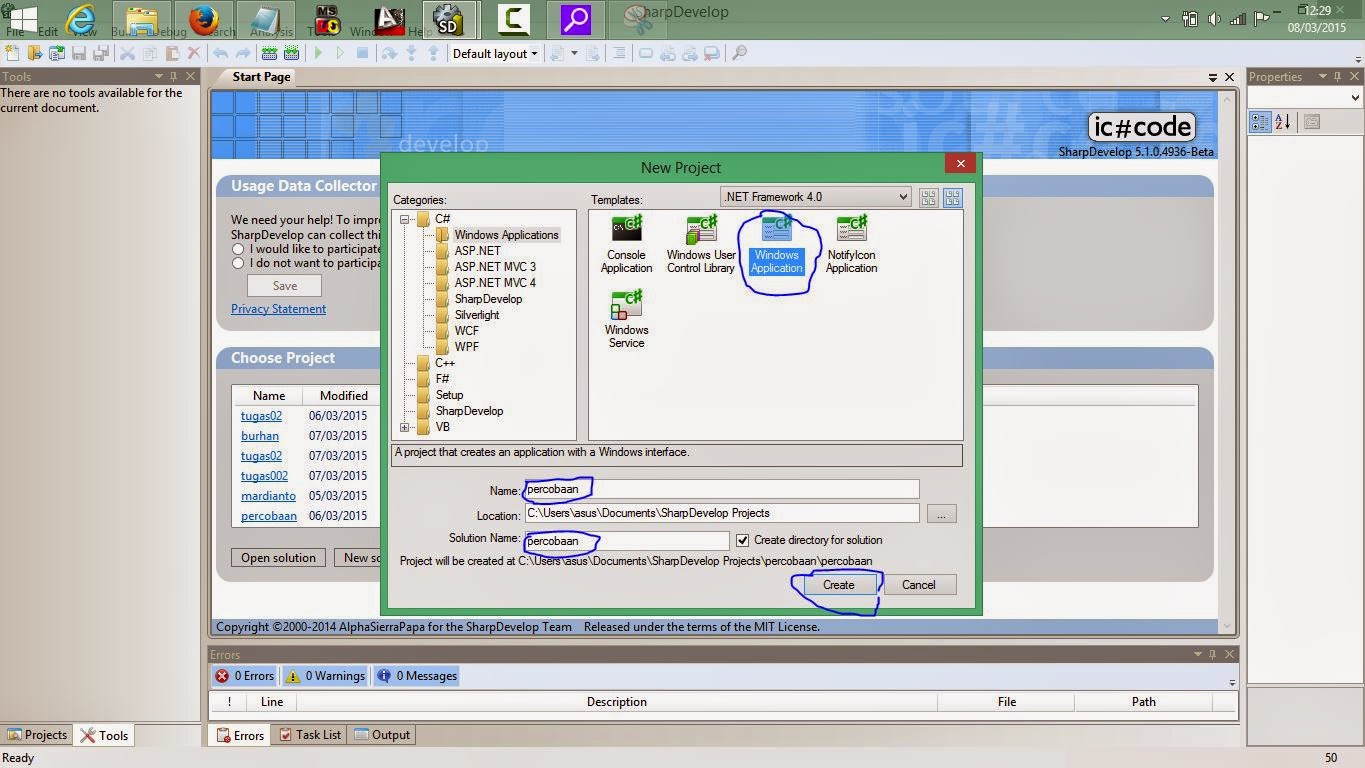
Task: Click the Open solution button
Action: (278, 558)
